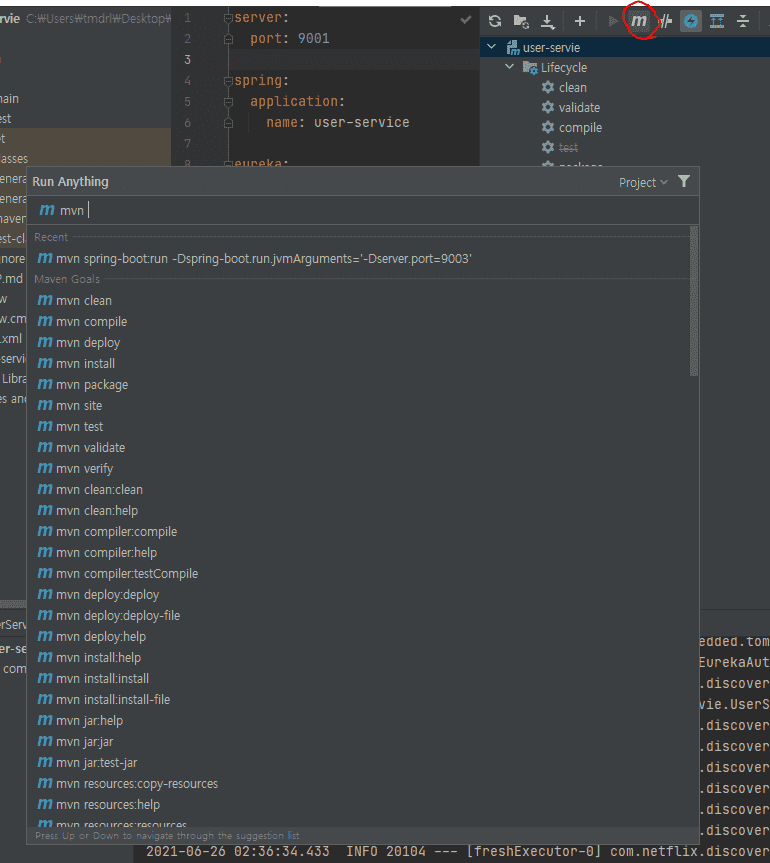
Task: Click the Toggle Offline Mode icon
Action: click(x=665, y=21)
